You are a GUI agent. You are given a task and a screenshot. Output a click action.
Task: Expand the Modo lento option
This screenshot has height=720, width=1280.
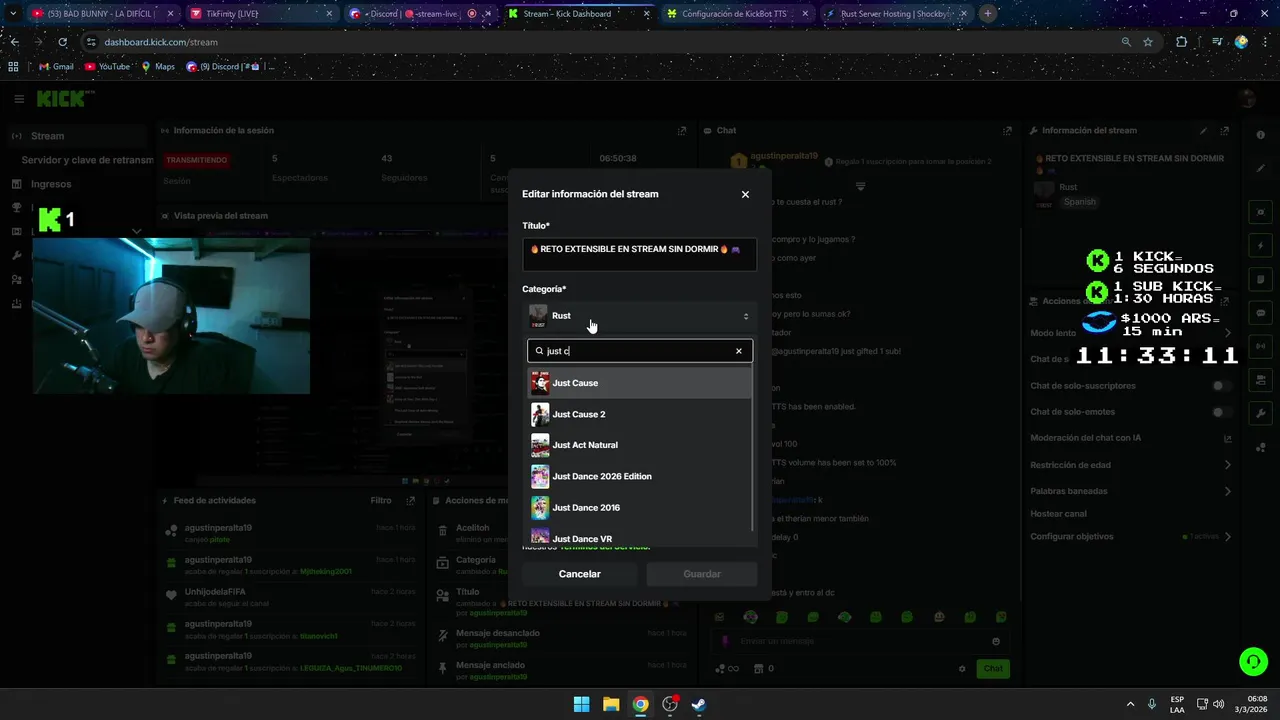click(1130, 333)
